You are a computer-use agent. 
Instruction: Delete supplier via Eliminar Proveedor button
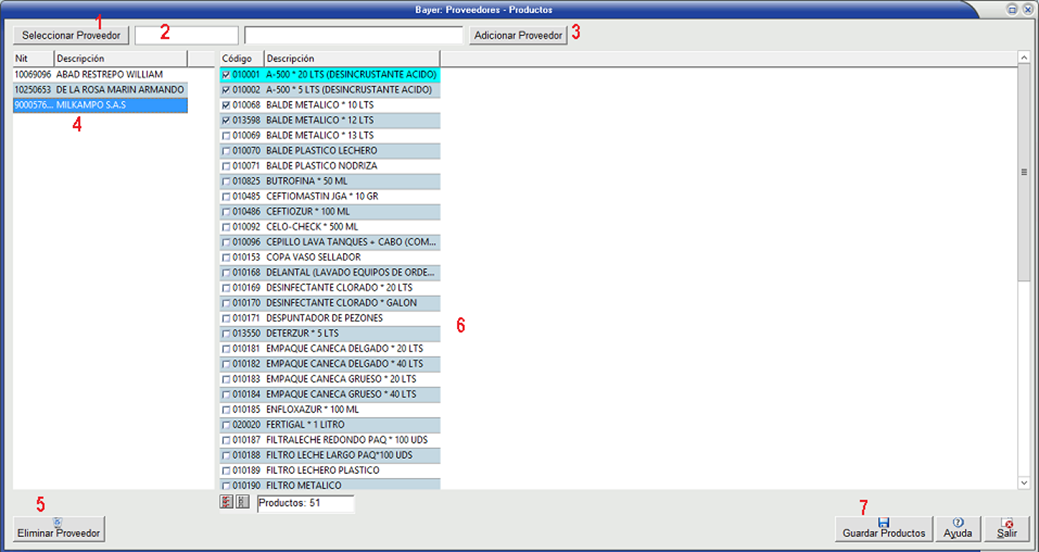(x=57, y=528)
